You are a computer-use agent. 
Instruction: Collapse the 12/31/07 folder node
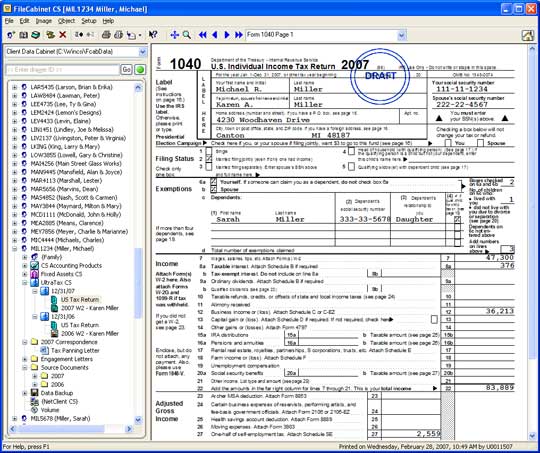(x=35, y=291)
